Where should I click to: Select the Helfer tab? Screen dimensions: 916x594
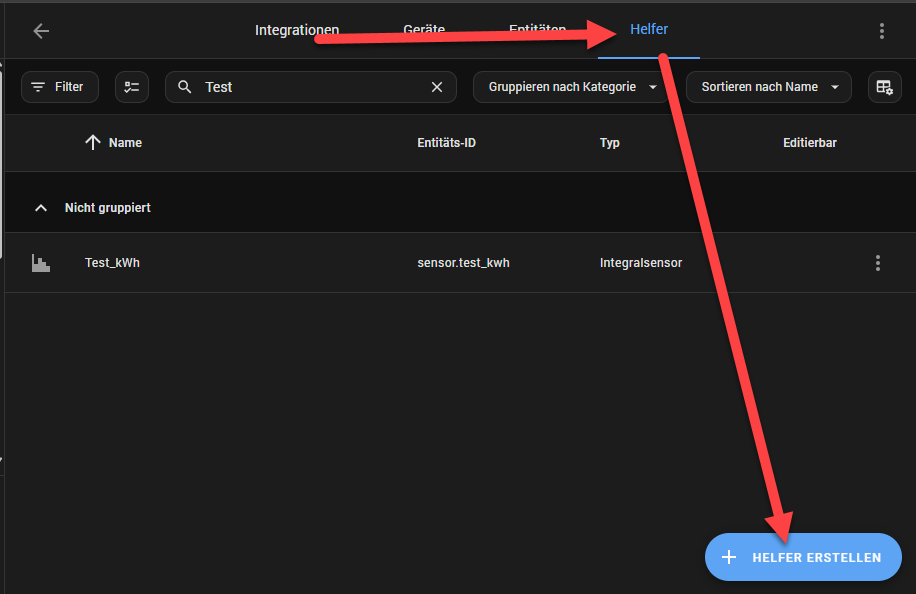(x=649, y=30)
